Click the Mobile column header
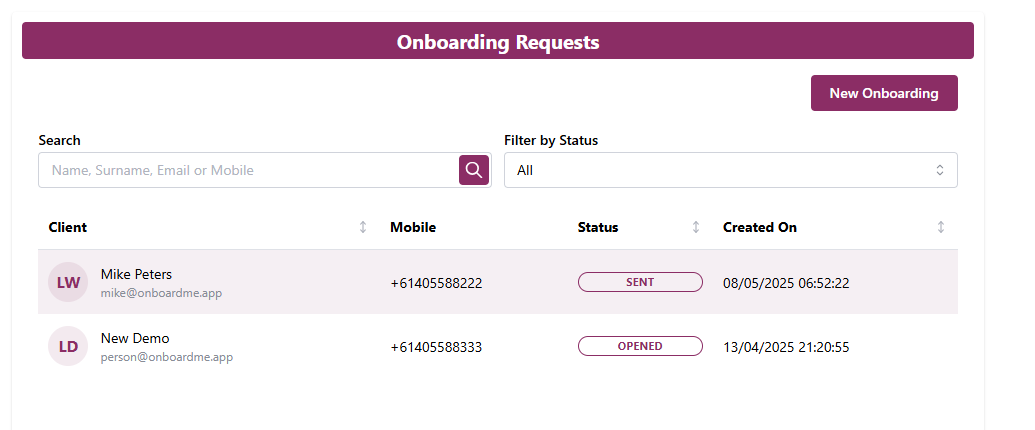This screenshot has width=1035, height=430. pos(413,227)
